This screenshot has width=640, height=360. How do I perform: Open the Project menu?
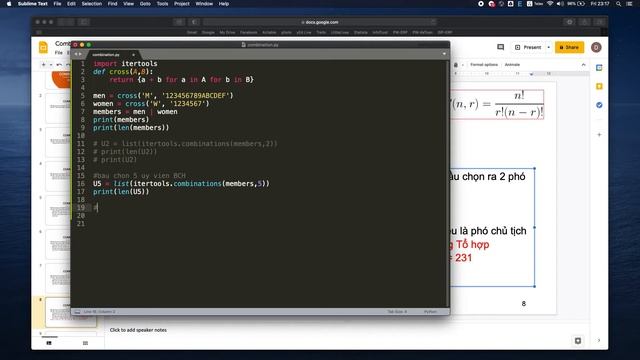[182, 4]
